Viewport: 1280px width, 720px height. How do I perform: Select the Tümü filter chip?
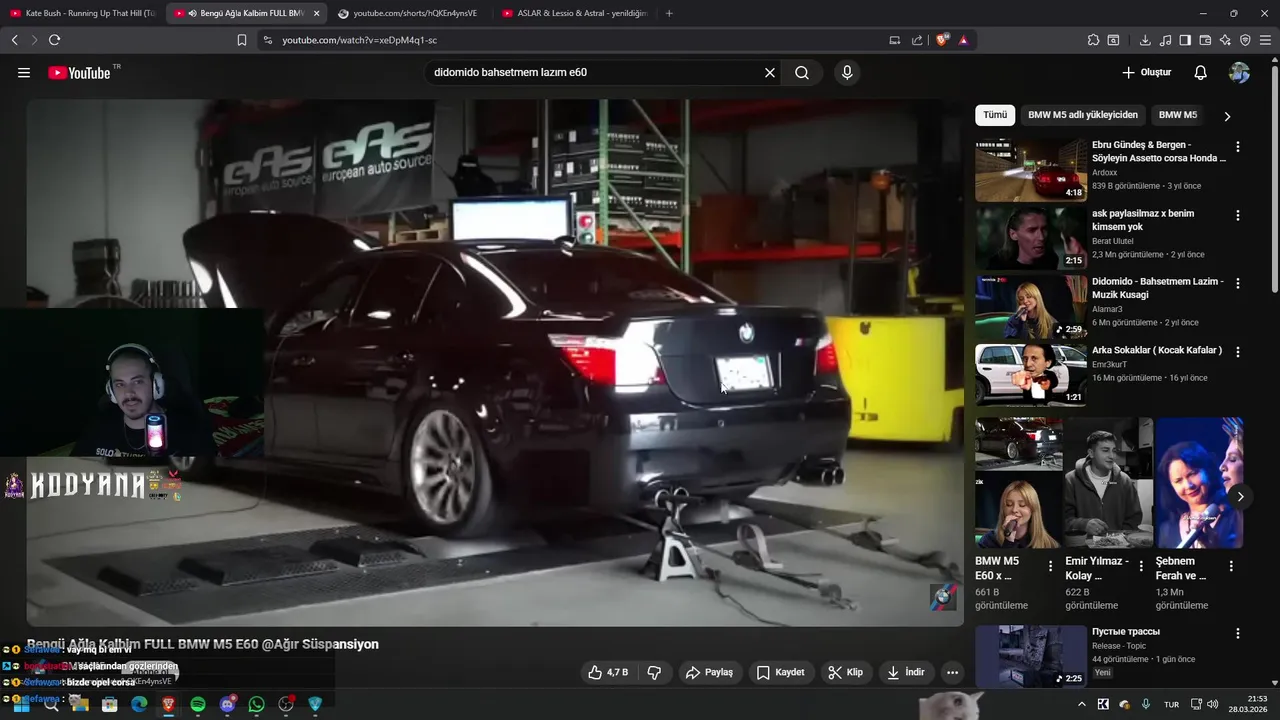995,115
